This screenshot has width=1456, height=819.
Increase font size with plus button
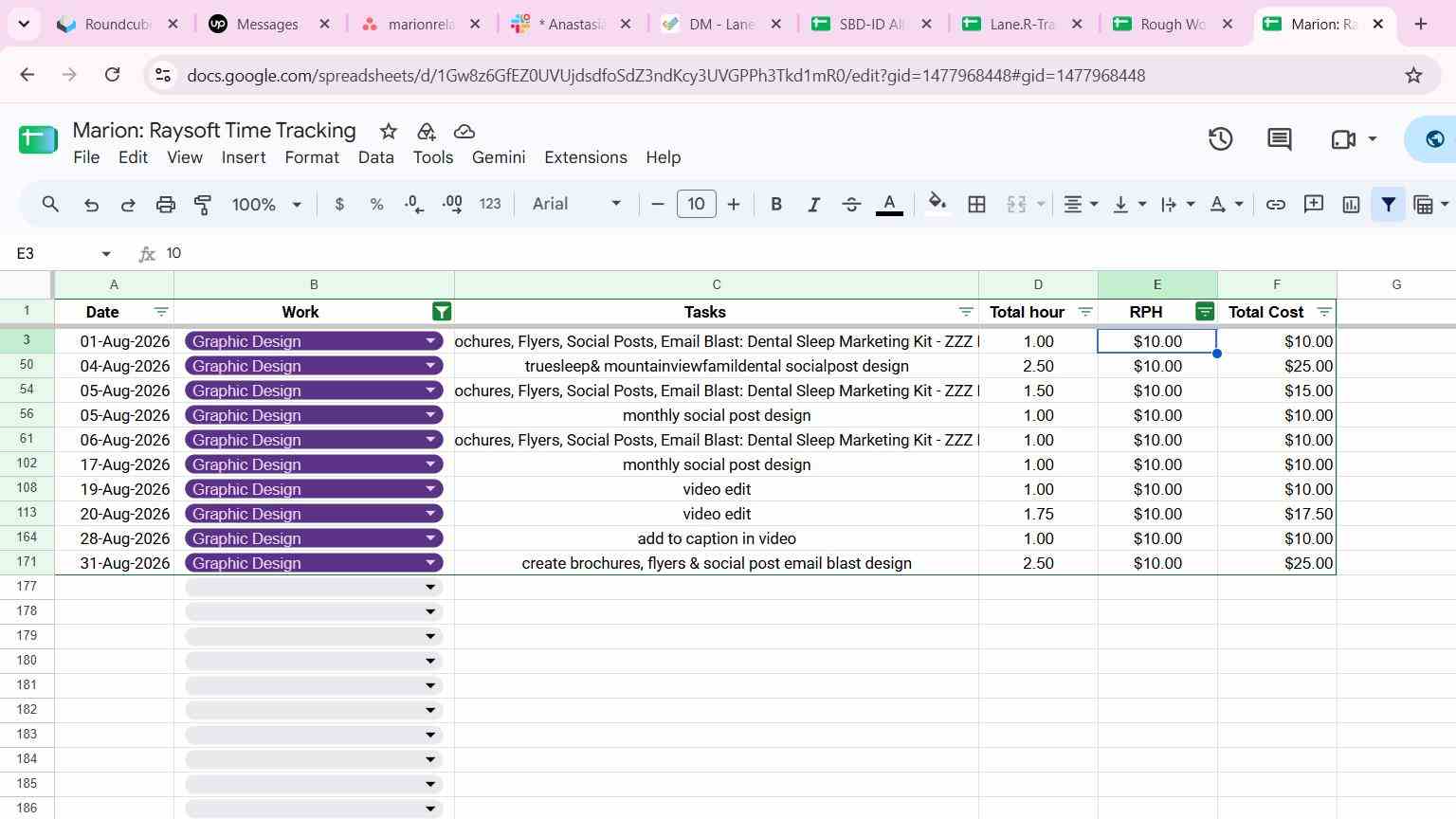[733, 204]
